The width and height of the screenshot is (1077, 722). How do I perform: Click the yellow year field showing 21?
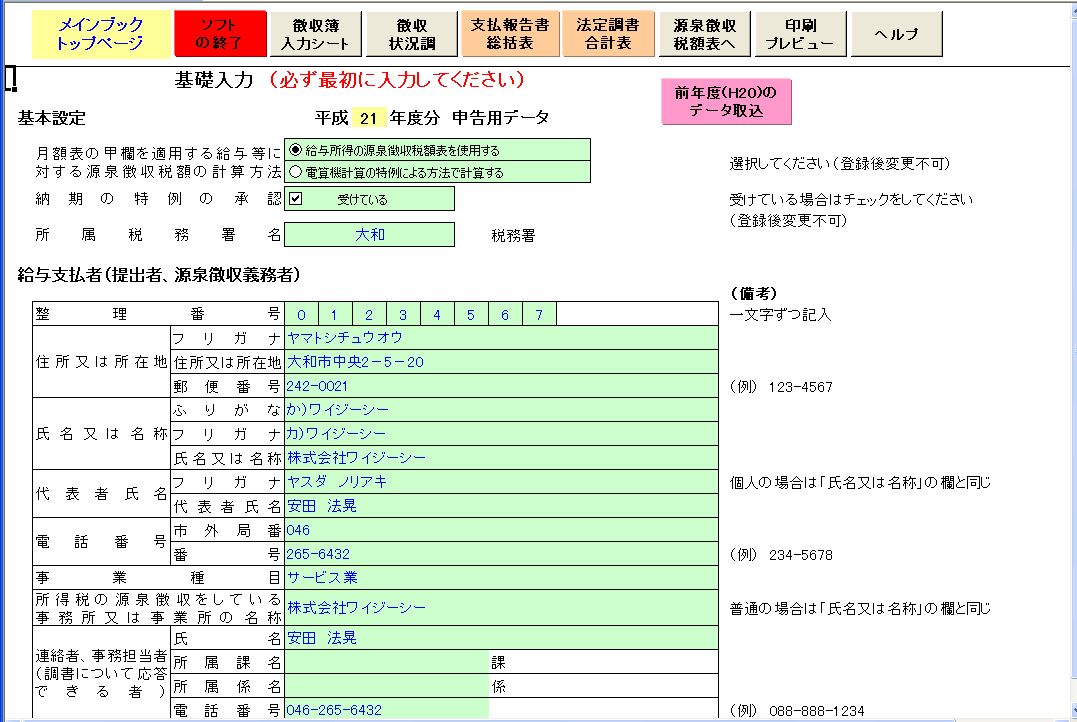coord(368,118)
